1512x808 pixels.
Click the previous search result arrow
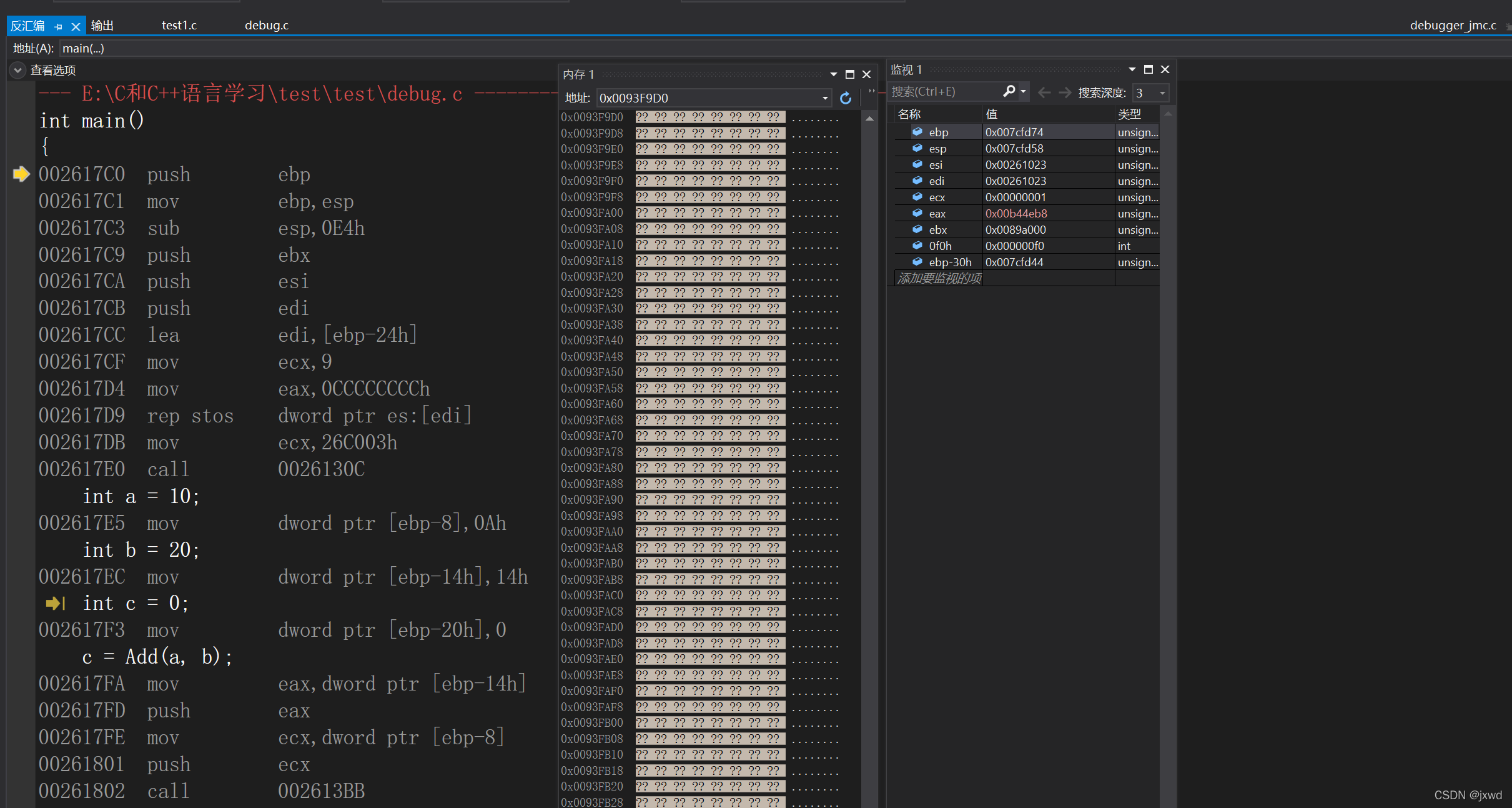click(x=1044, y=92)
